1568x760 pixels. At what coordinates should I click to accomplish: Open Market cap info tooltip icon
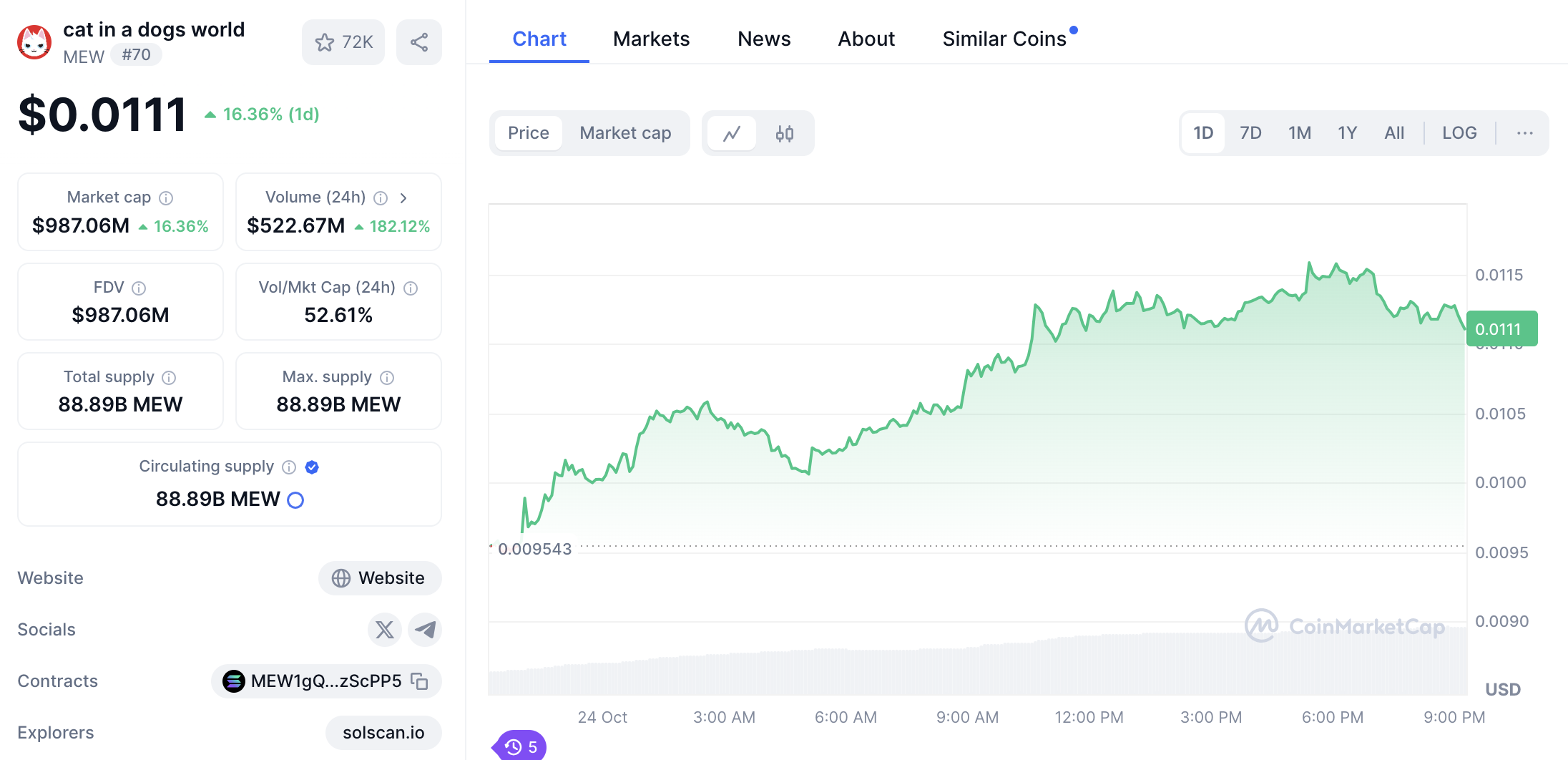point(166,198)
